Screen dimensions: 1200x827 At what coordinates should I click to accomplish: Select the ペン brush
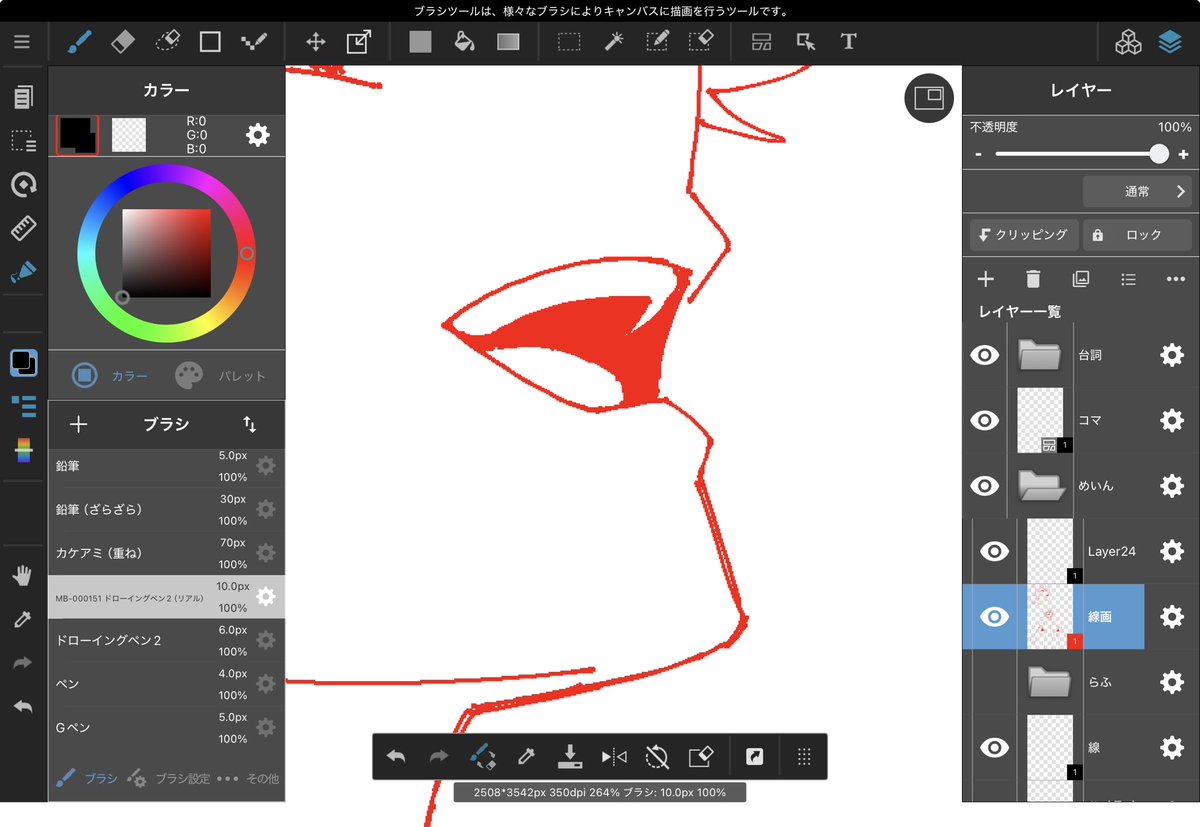[166, 684]
